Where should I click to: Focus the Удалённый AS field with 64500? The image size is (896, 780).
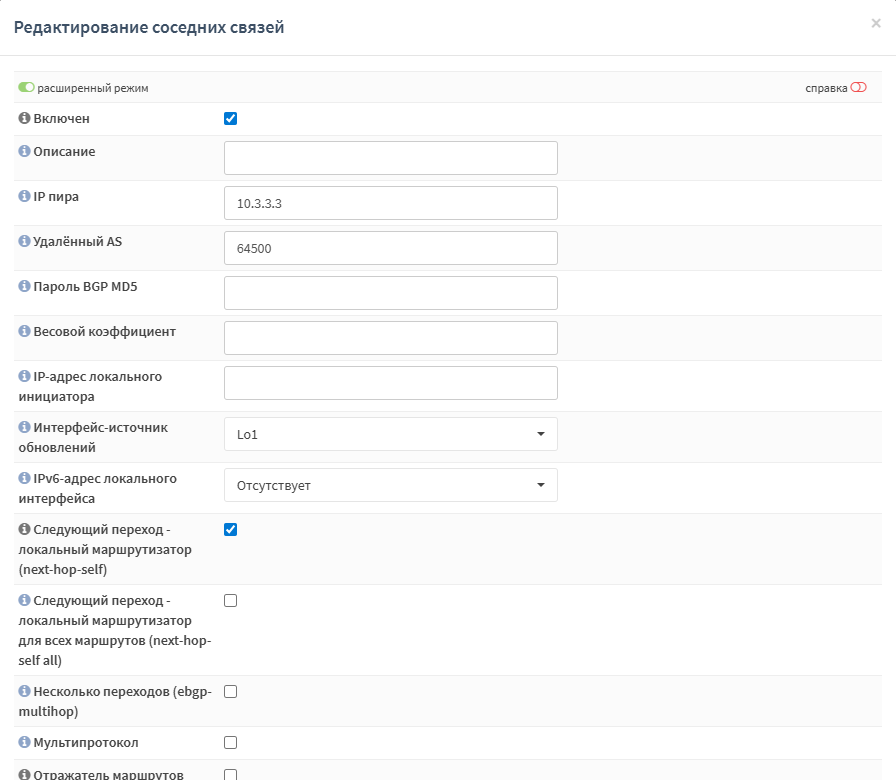(390, 248)
